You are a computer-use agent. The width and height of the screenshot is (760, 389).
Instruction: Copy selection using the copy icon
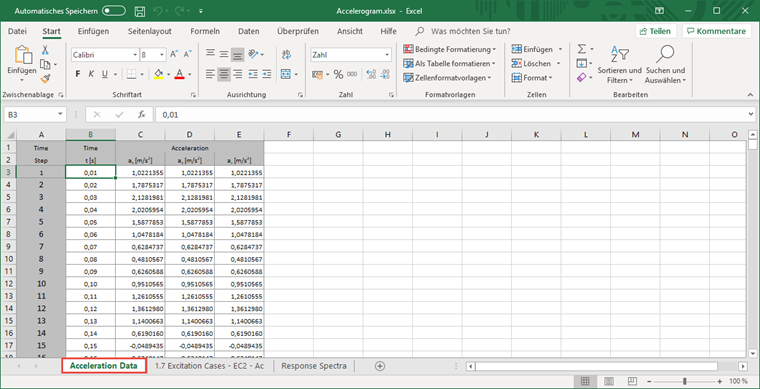click(45, 64)
